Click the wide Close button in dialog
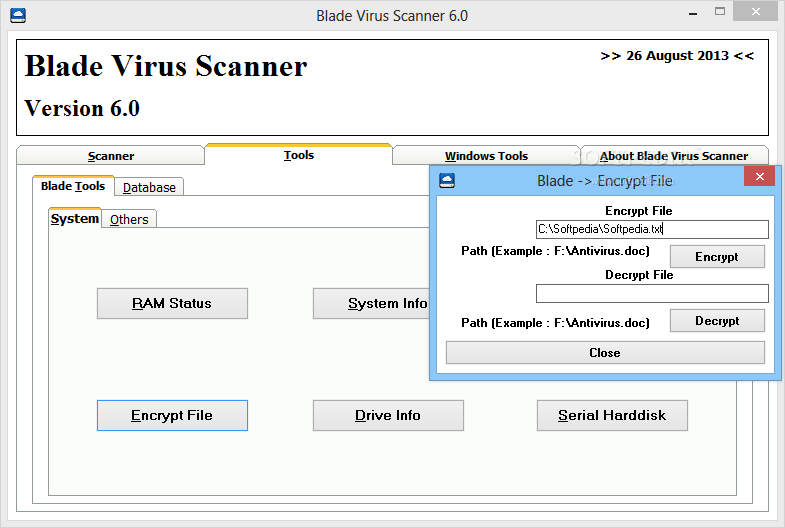785x528 pixels. (605, 353)
